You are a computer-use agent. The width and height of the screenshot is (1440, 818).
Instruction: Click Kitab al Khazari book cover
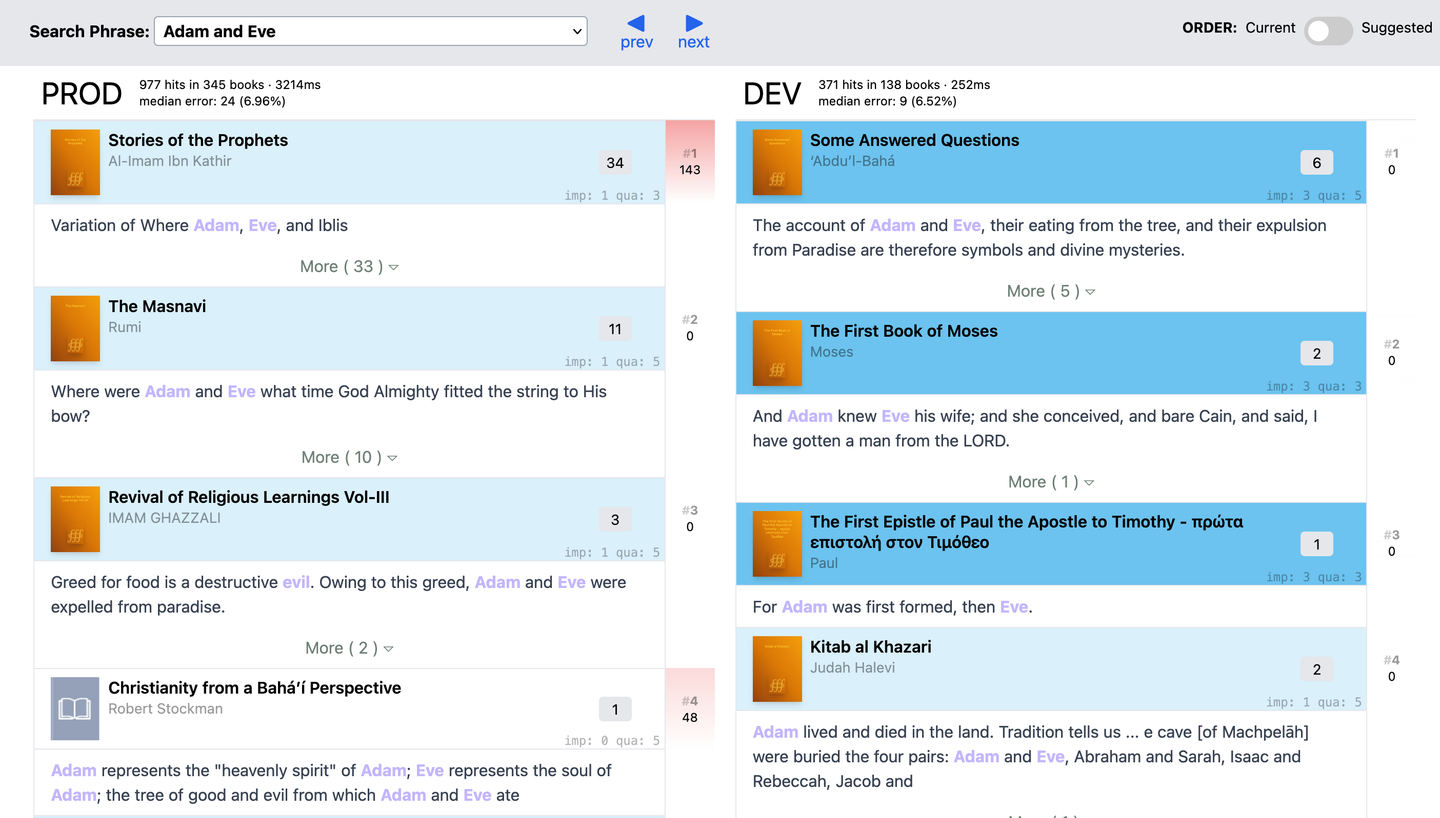pyautogui.click(x=777, y=669)
